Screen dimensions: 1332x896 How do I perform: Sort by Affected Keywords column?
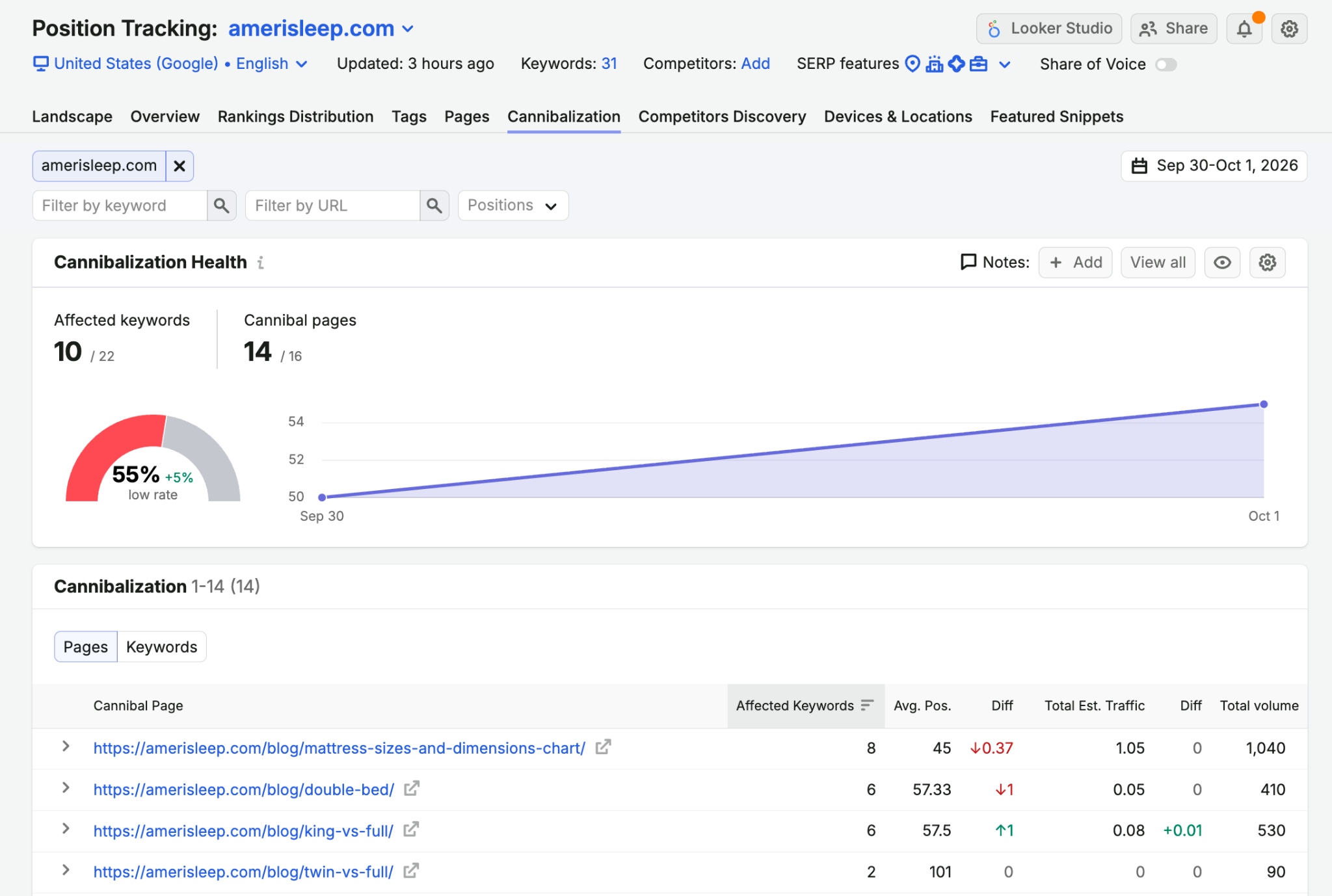coord(805,705)
